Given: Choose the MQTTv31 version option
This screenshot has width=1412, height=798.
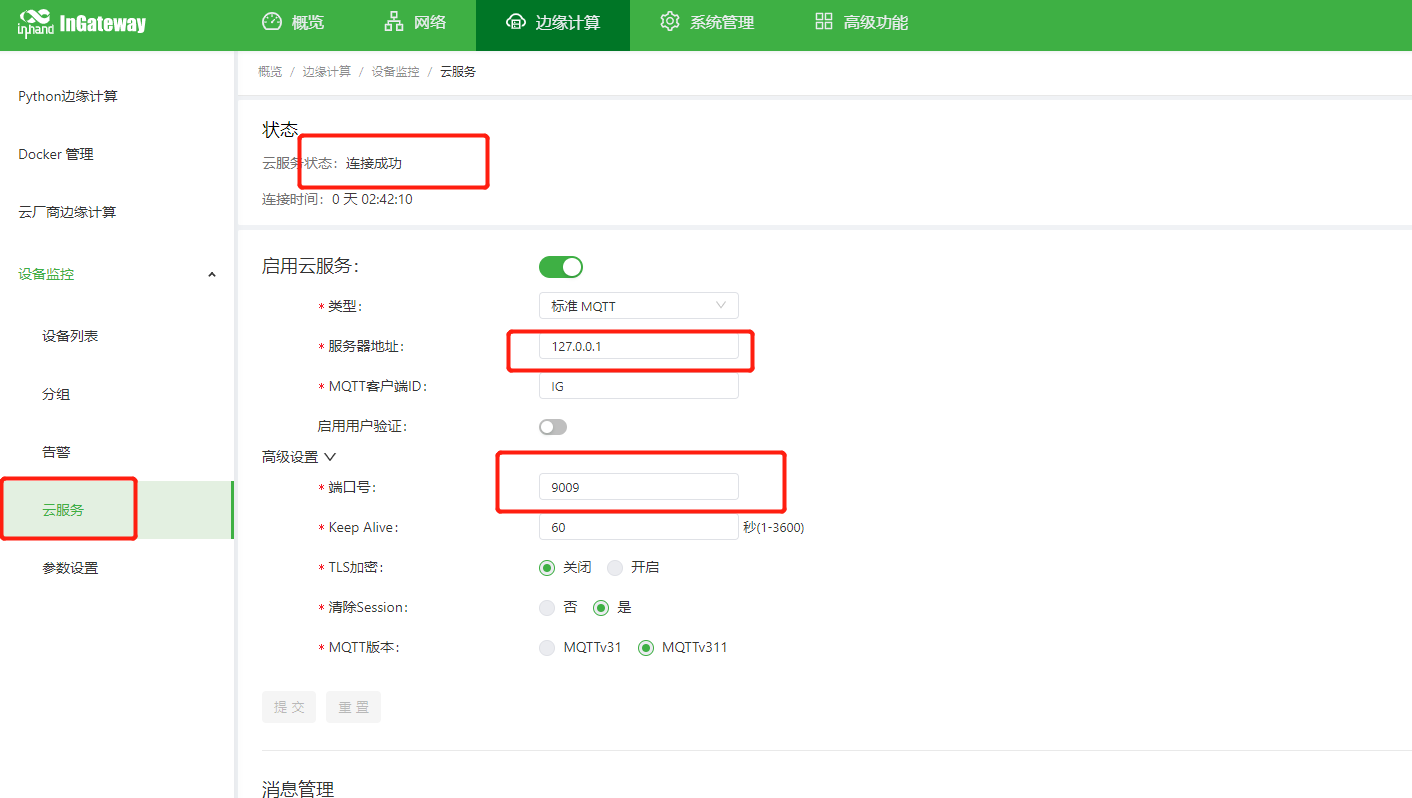Looking at the screenshot, I should [x=547, y=647].
